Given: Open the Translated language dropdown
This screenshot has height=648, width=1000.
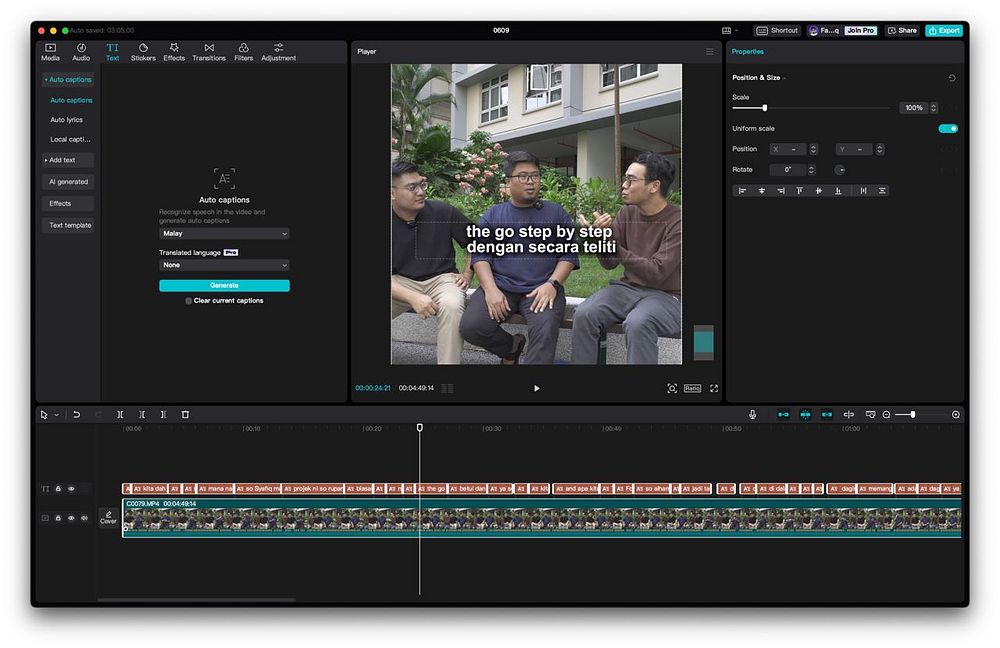Looking at the screenshot, I should (x=224, y=265).
